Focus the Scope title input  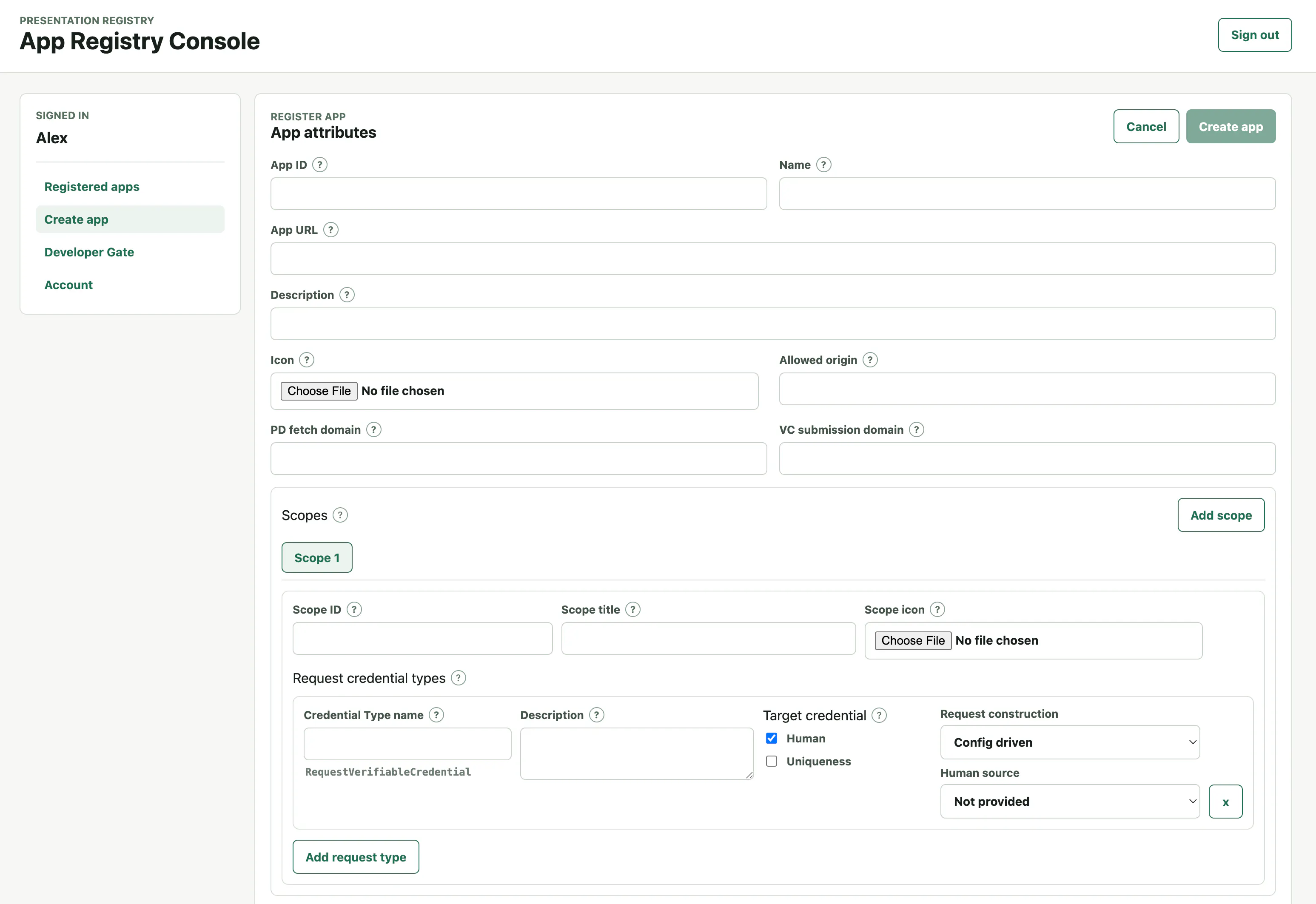(708, 638)
